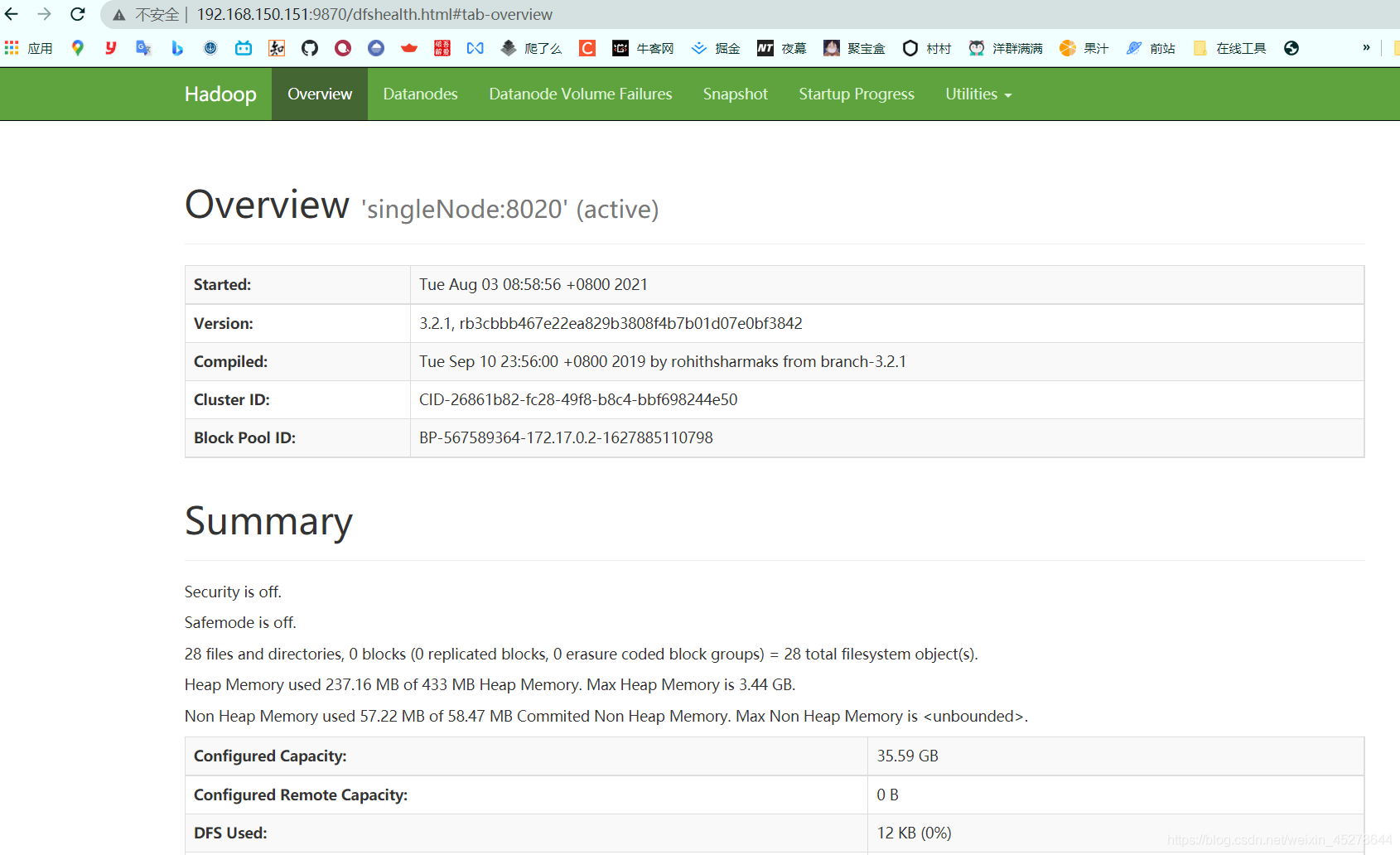The width and height of the screenshot is (1400, 855).
Task: Select the Version 3.2.1 hash value
Action: pos(611,323)
